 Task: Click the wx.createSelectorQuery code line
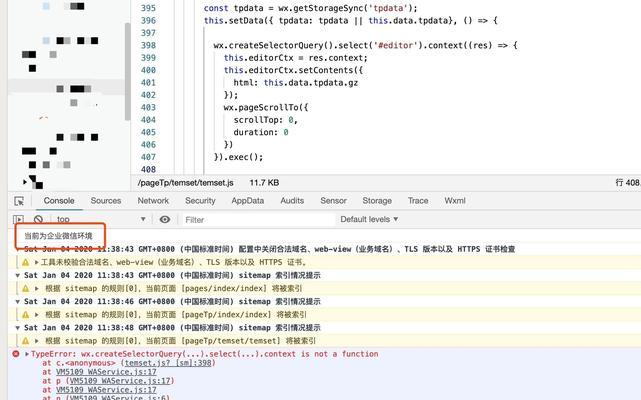[365, 45]
